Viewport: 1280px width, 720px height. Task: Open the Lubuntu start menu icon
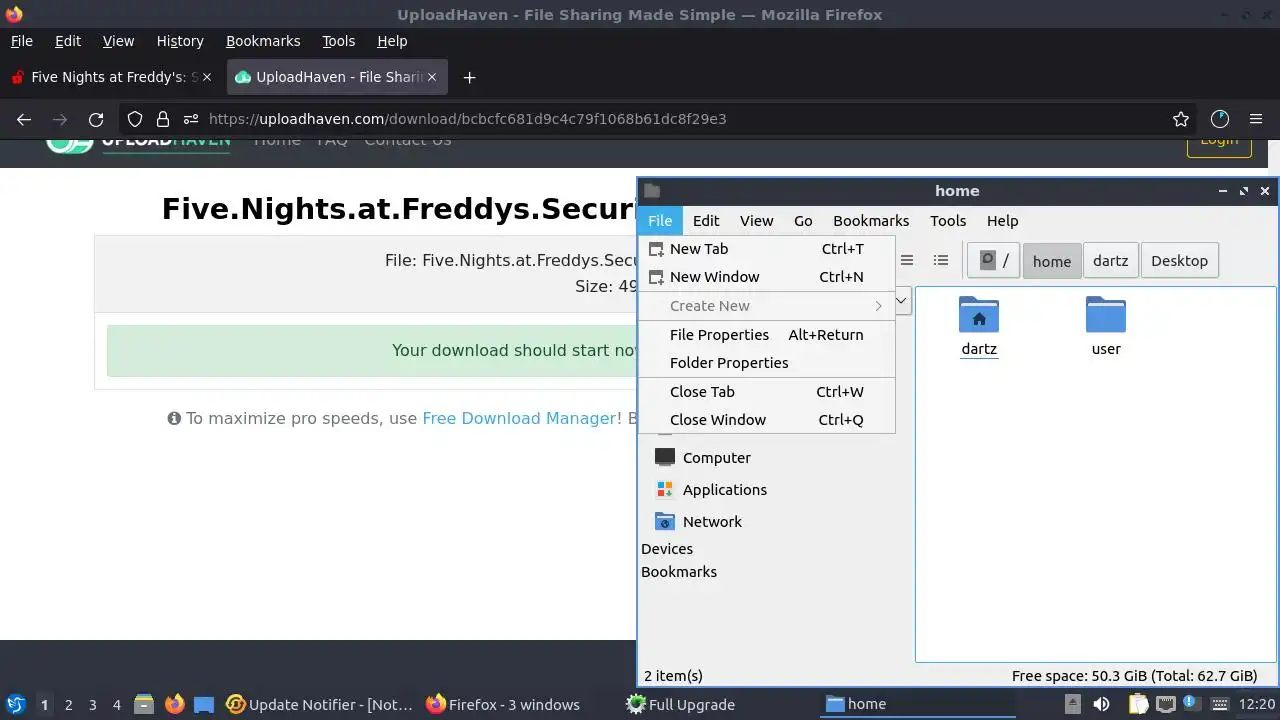(16, 704)
